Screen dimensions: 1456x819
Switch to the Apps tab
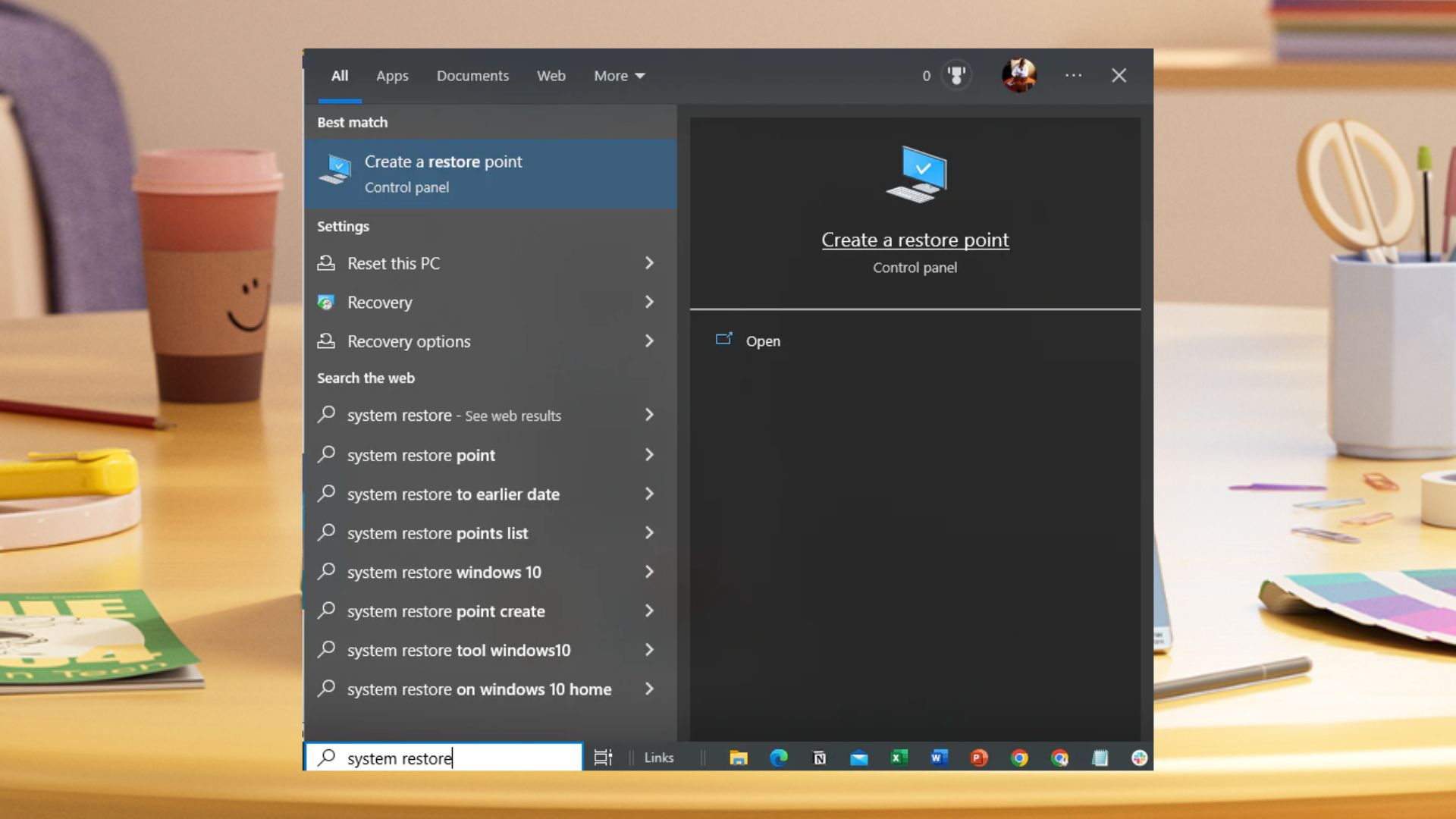392,76
